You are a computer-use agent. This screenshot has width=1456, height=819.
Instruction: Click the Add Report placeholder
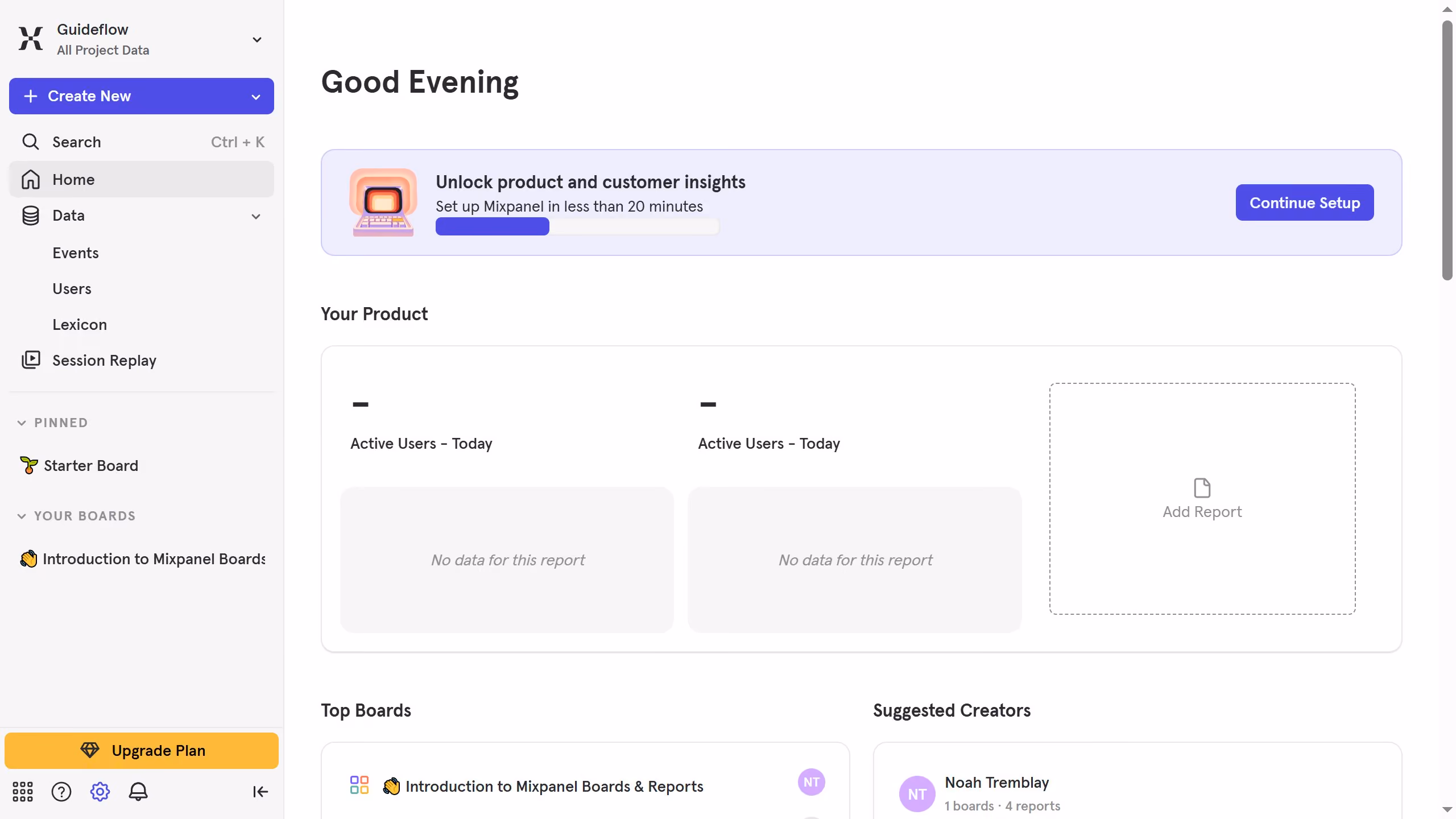pyautogui.click(x=1202, y=498)
